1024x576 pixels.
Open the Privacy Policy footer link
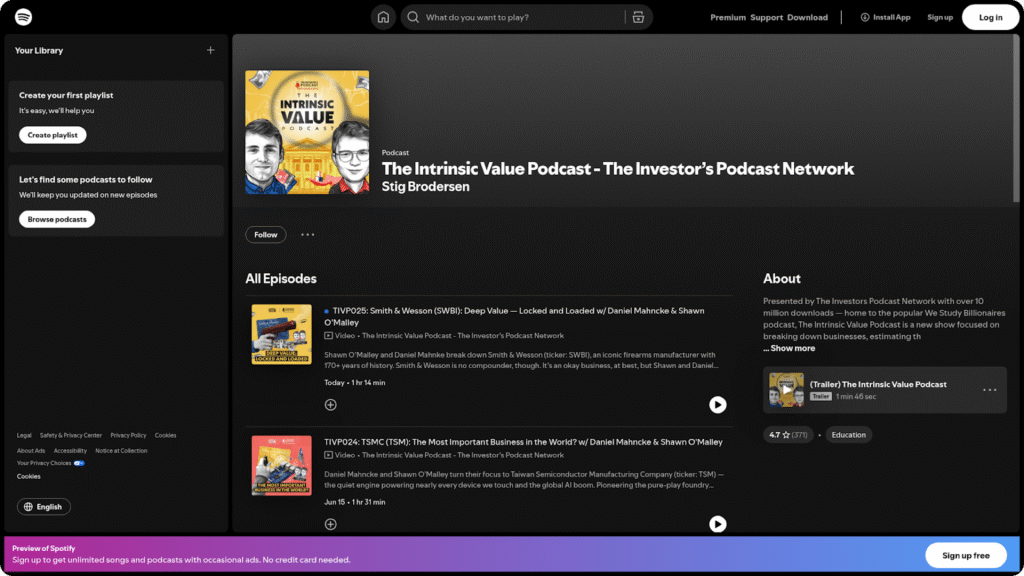(128, 436)
